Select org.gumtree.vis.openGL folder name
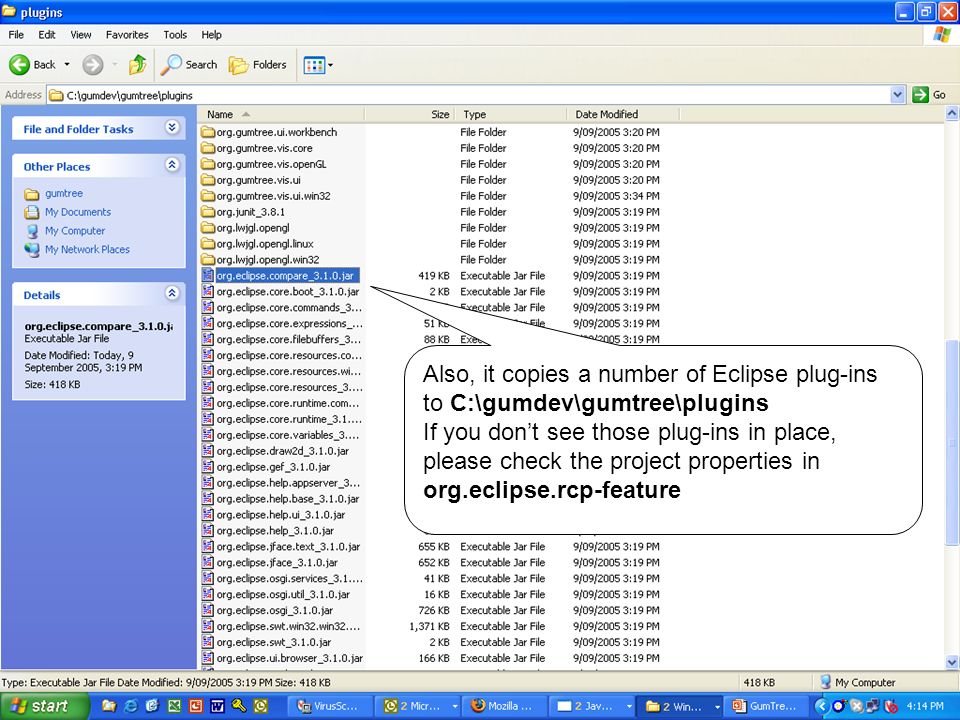The image size is (960, 720). click(x=272, y=164)
